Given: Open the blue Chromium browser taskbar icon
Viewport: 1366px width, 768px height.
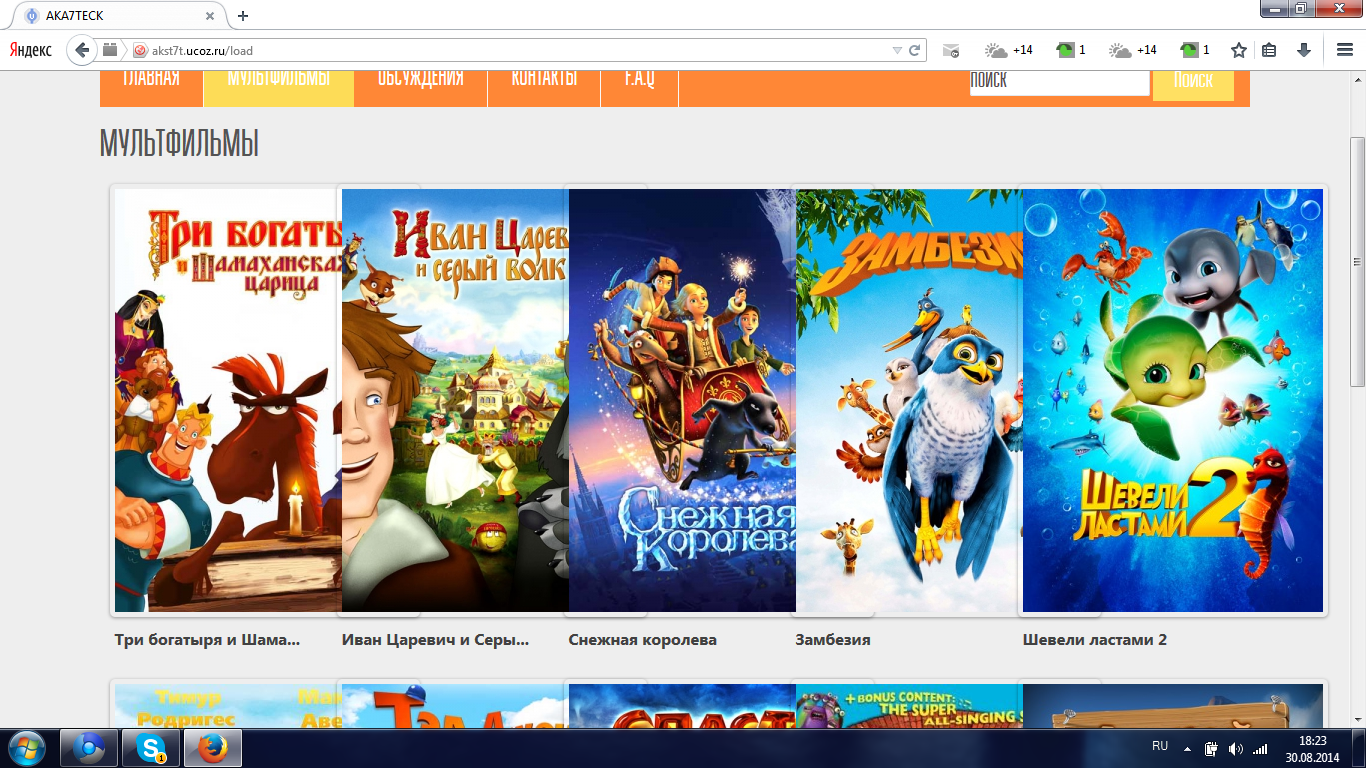Looking at the screenshot, I should pos(89,748).
